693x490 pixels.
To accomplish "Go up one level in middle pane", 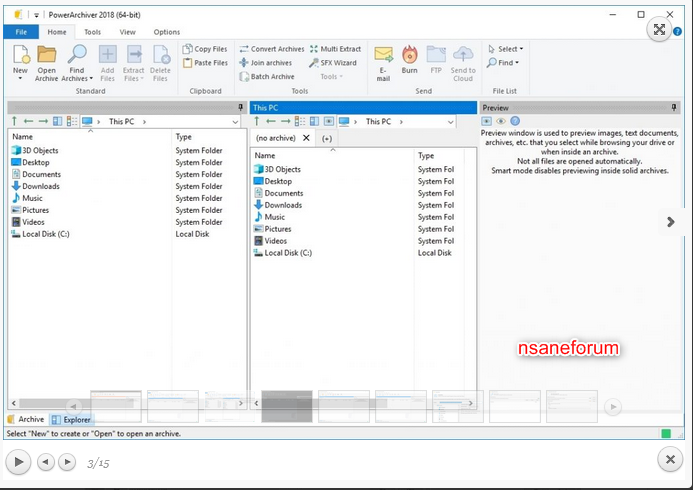I will click(x=257, y=121).
